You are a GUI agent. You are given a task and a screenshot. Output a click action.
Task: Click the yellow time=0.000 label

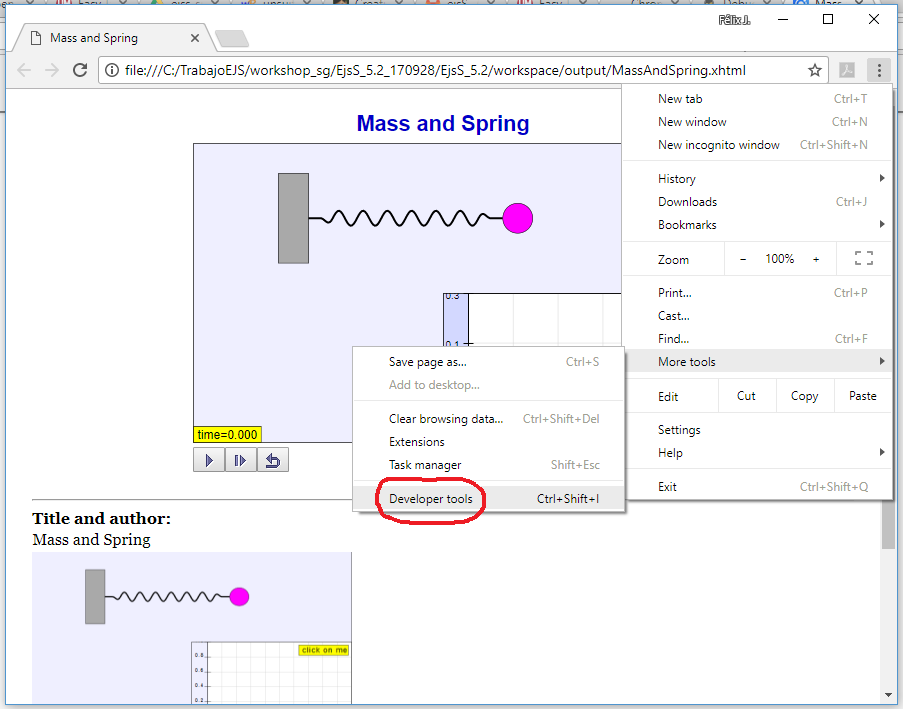[227, 434]
